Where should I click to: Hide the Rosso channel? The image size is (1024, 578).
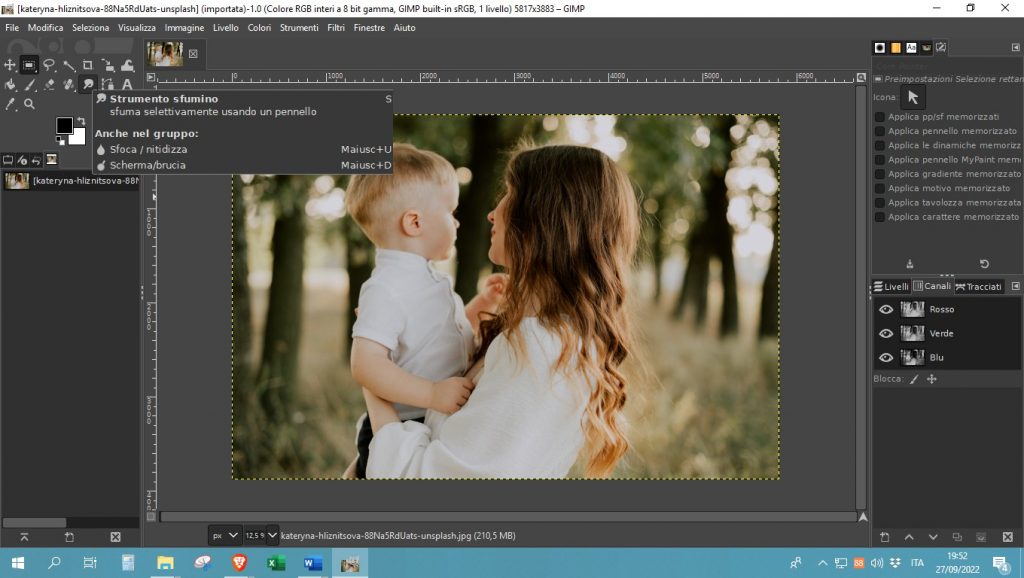point(884,309)
